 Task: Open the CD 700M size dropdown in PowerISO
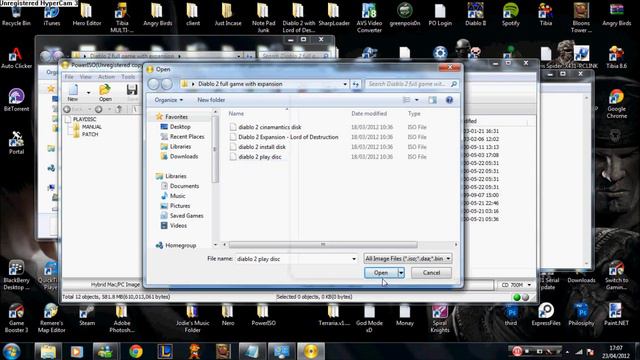click(x=529, y=285)
